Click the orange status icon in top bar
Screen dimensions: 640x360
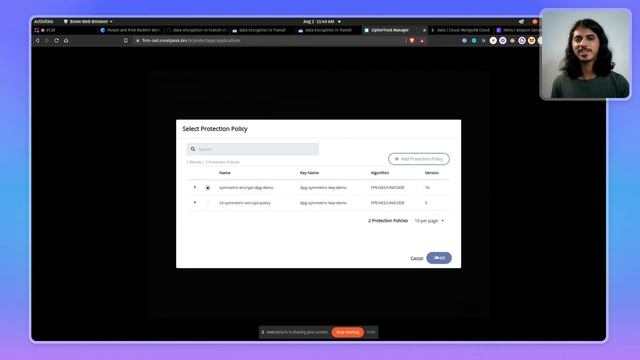(535, 22)
